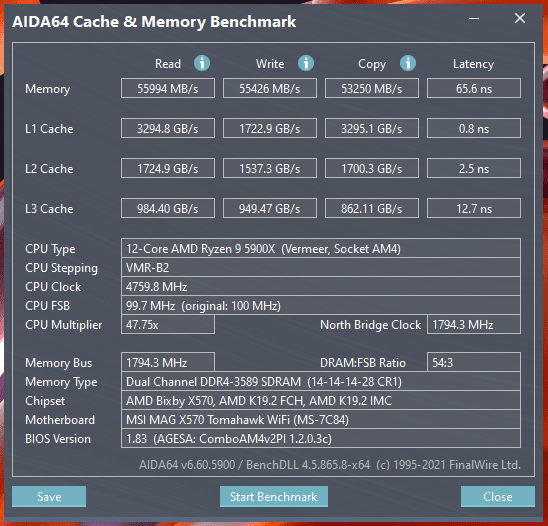Image resolution: width=548 pixels, height=526 pixels.
Task: Start the benchmark
Action: tap(274, 496)
